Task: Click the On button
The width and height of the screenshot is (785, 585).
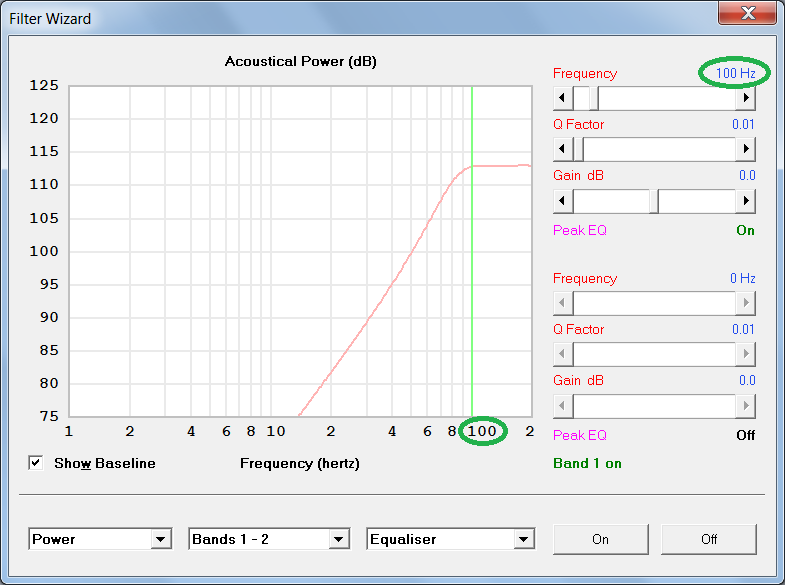Action: pos(601,539)
